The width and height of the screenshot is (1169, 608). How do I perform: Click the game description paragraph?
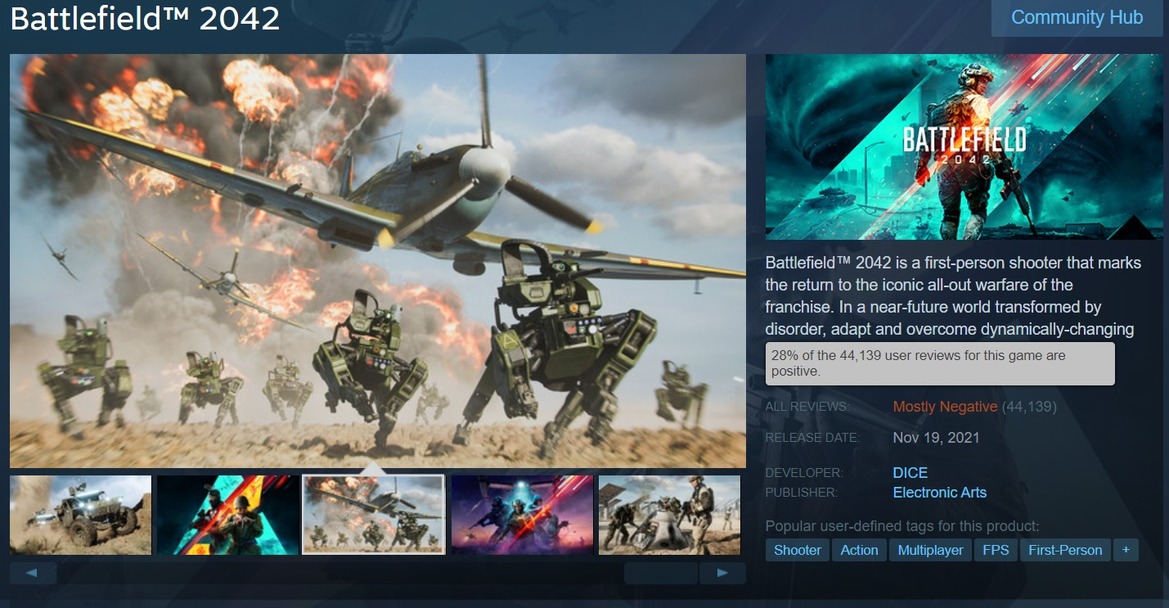[x=953, y=296]
